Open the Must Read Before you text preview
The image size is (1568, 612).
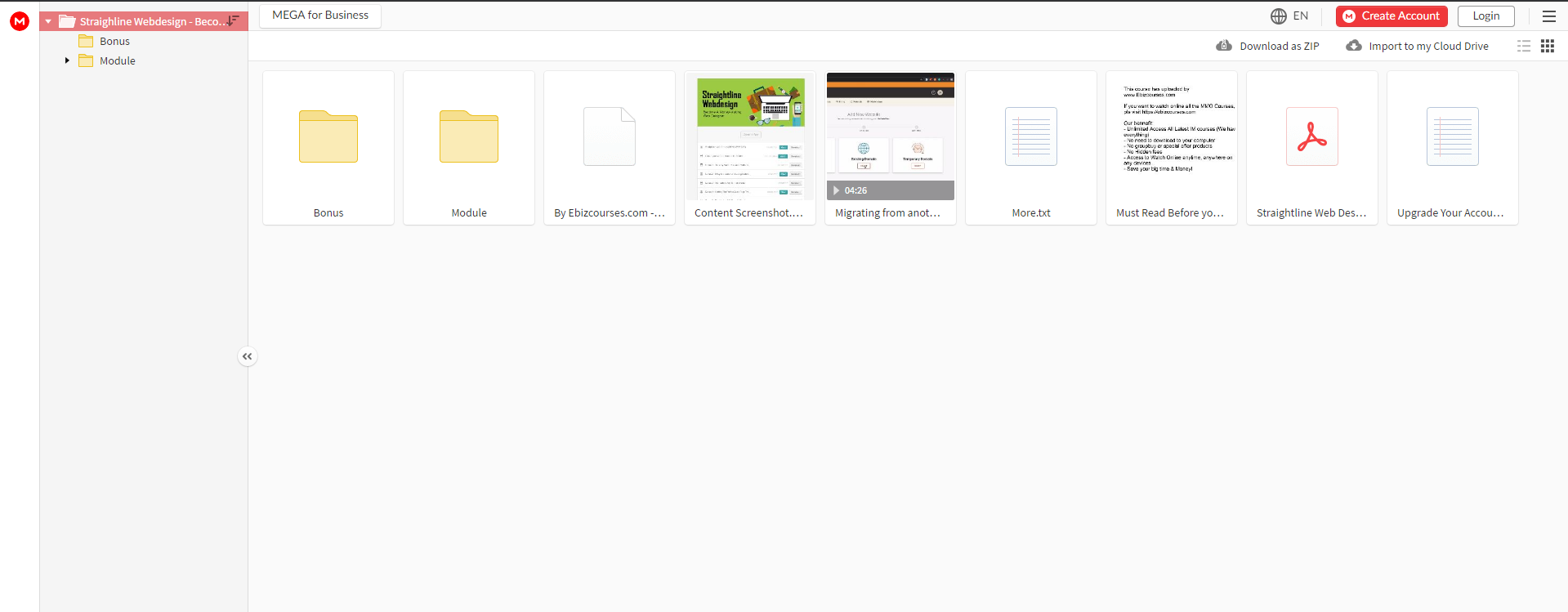1172,136
